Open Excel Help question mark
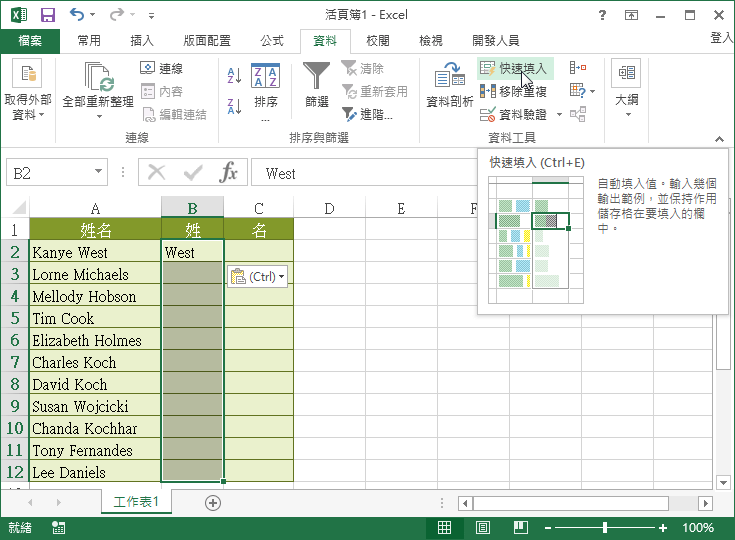The image size is (735, 540). pos(602,15)
